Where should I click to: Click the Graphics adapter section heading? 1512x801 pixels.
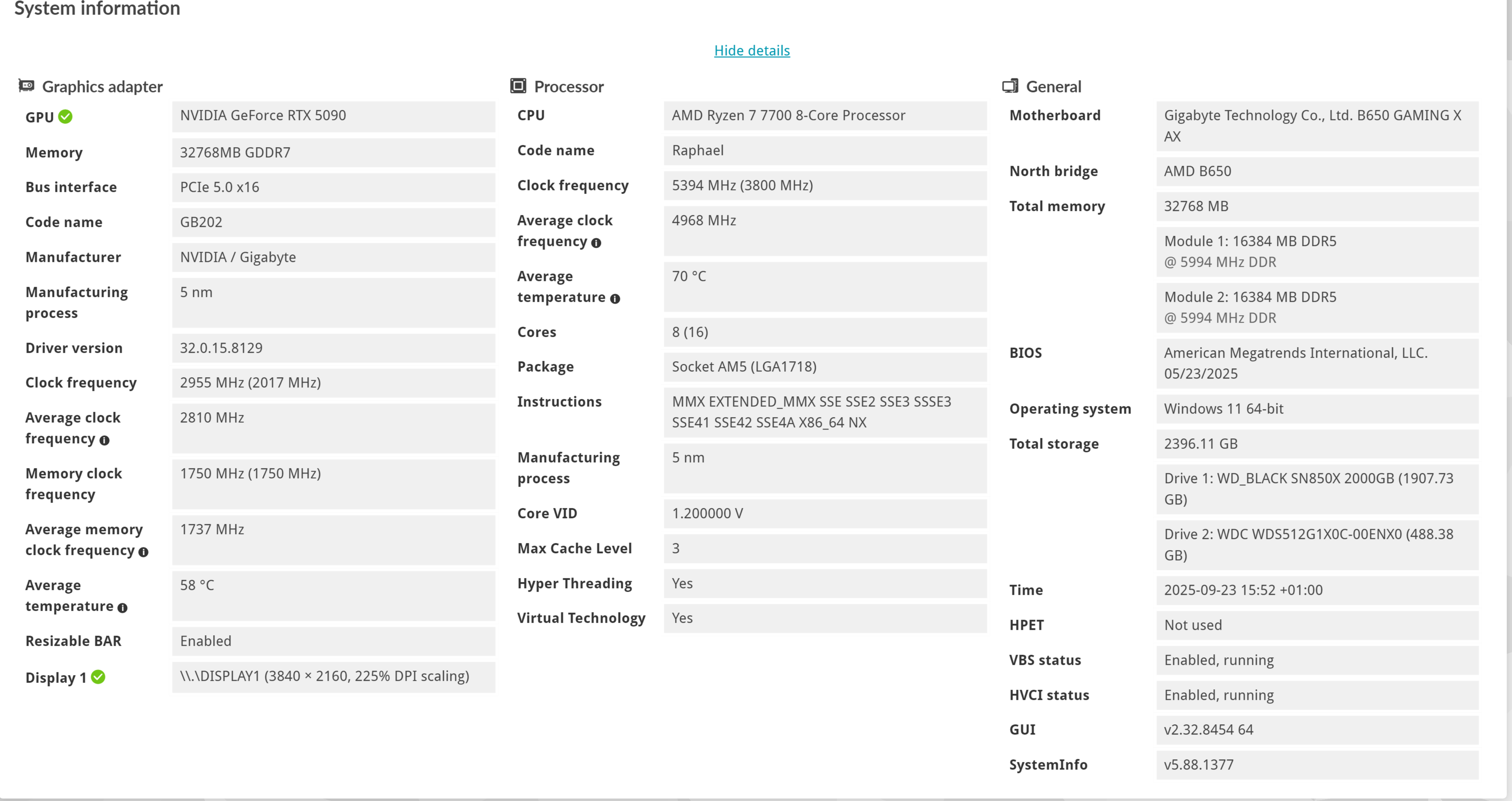102,87
